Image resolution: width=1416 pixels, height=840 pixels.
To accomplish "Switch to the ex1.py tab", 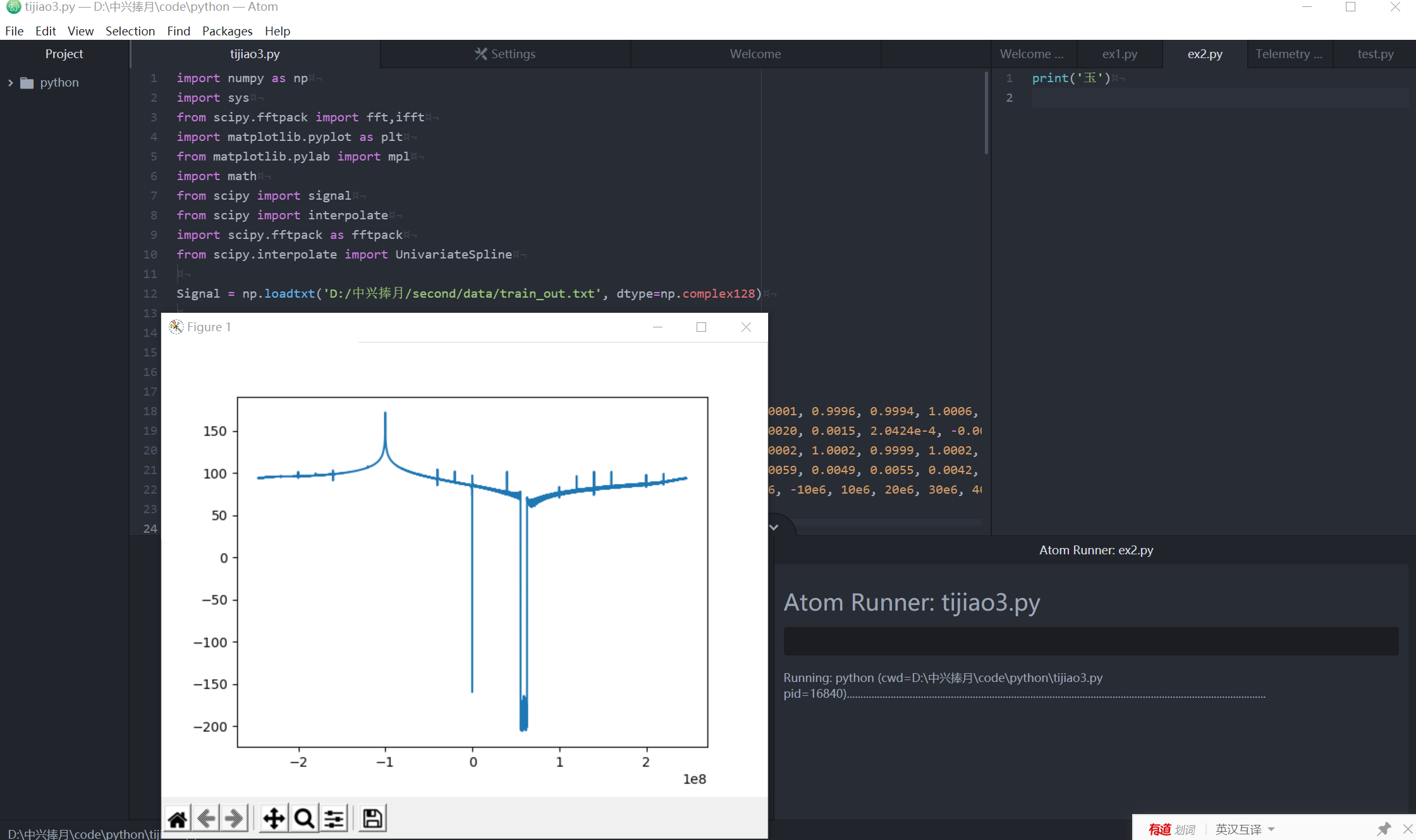I will tap(1120, 54).
